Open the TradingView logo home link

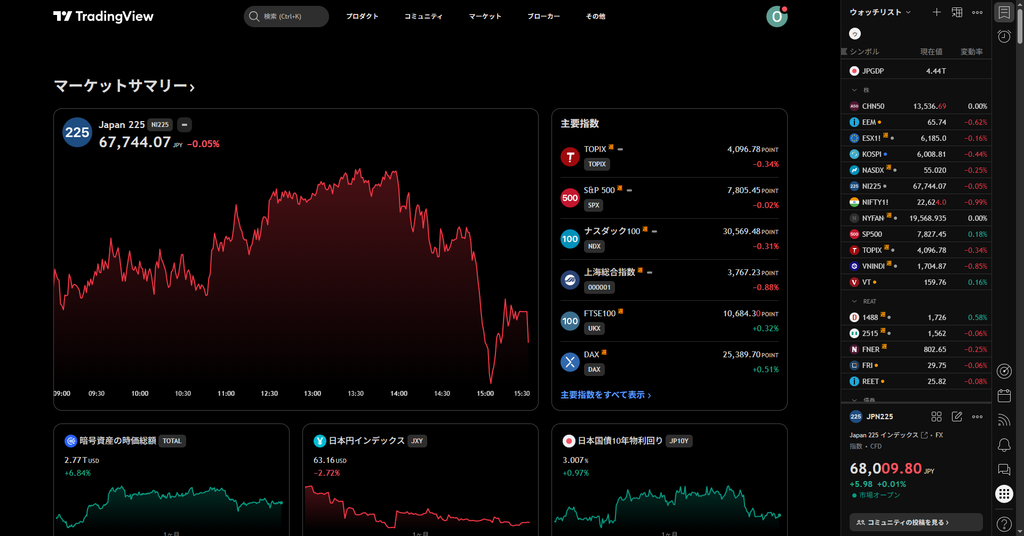pyautogui.click(x=103, y=16)
